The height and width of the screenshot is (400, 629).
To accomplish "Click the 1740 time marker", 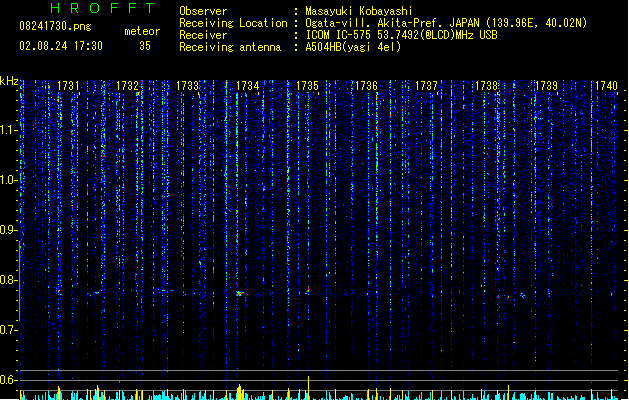I will (606, 86).
